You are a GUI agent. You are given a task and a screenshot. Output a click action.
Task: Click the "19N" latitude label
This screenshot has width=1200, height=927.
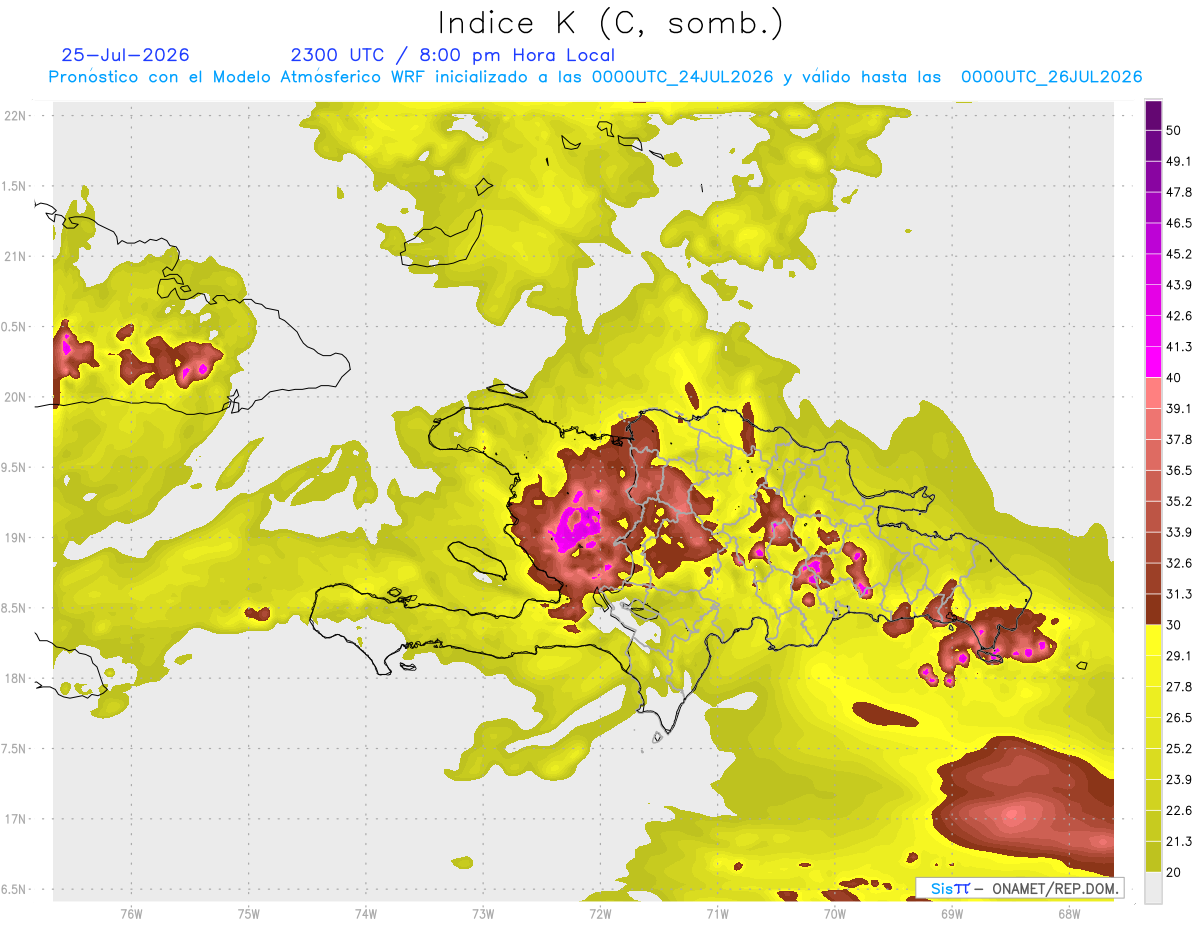pyautogui.click(x=16, y=537)
